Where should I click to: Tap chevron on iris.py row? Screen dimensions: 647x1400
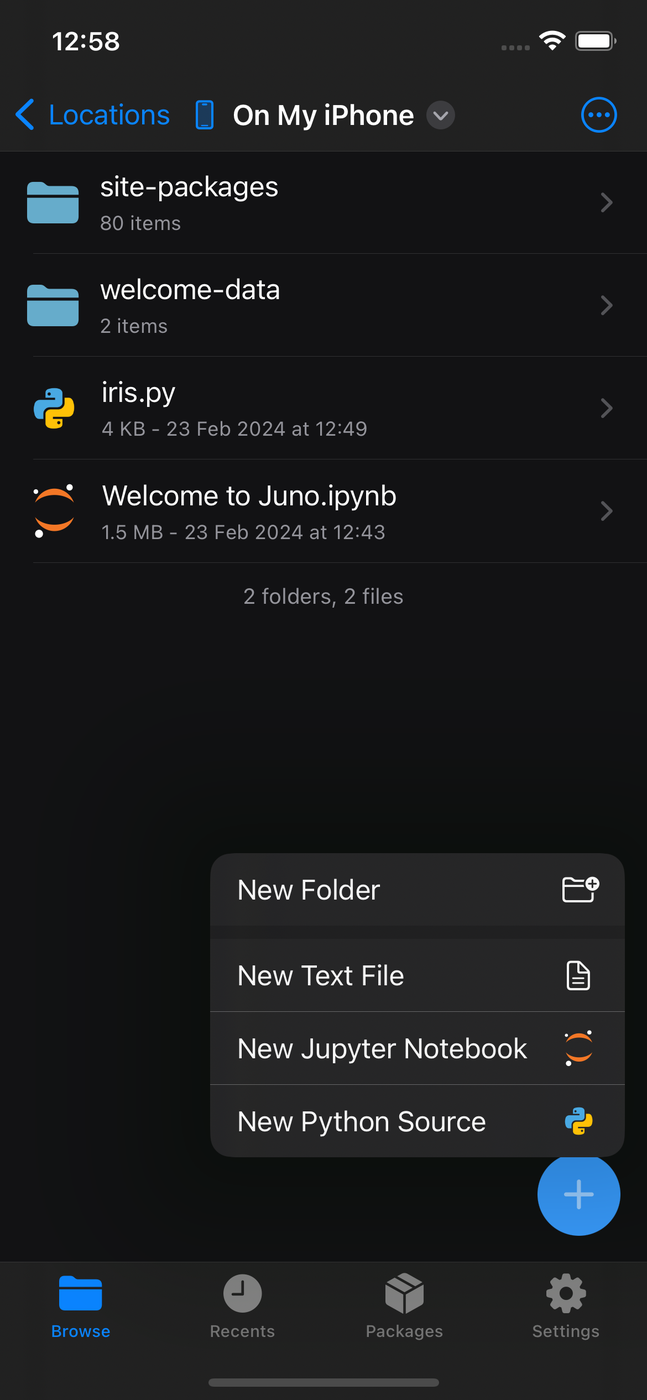pos(606,409)
